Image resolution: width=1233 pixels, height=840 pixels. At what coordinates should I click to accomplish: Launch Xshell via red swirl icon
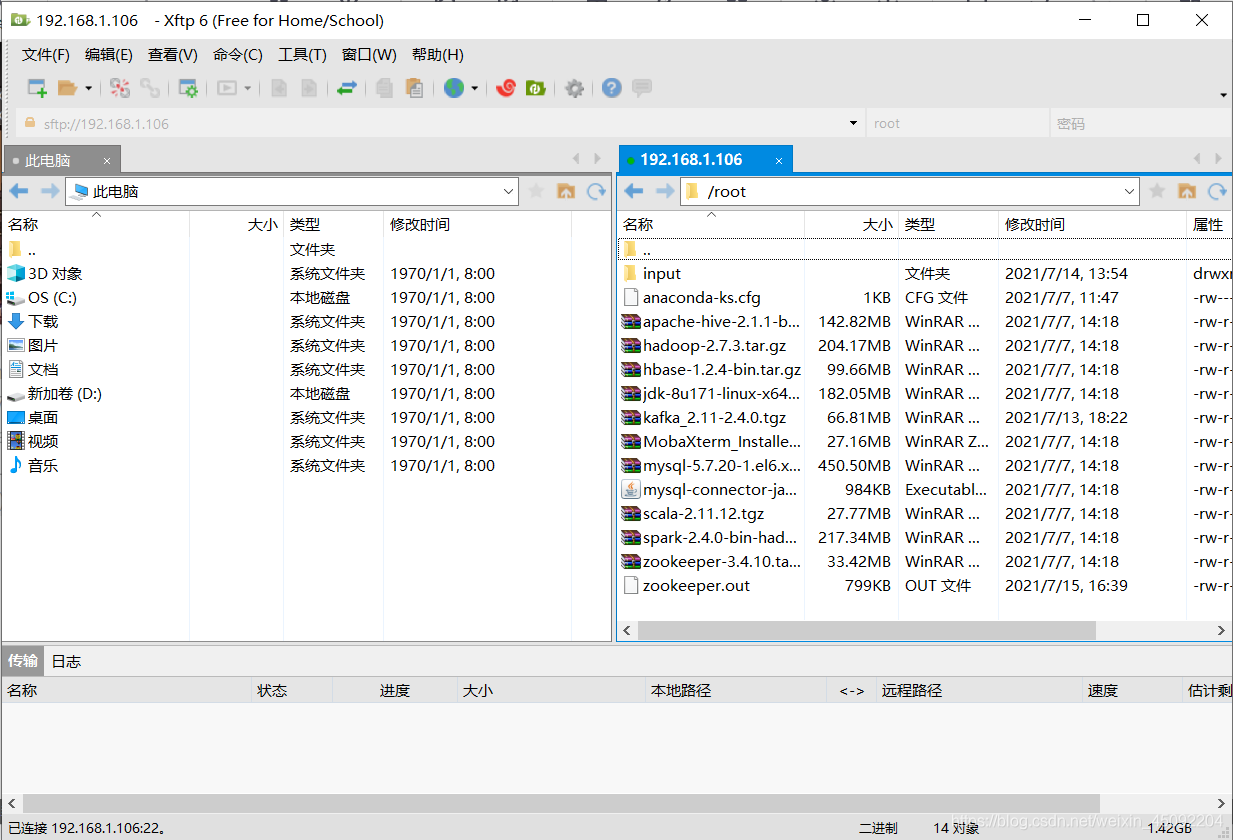[506, 88]
